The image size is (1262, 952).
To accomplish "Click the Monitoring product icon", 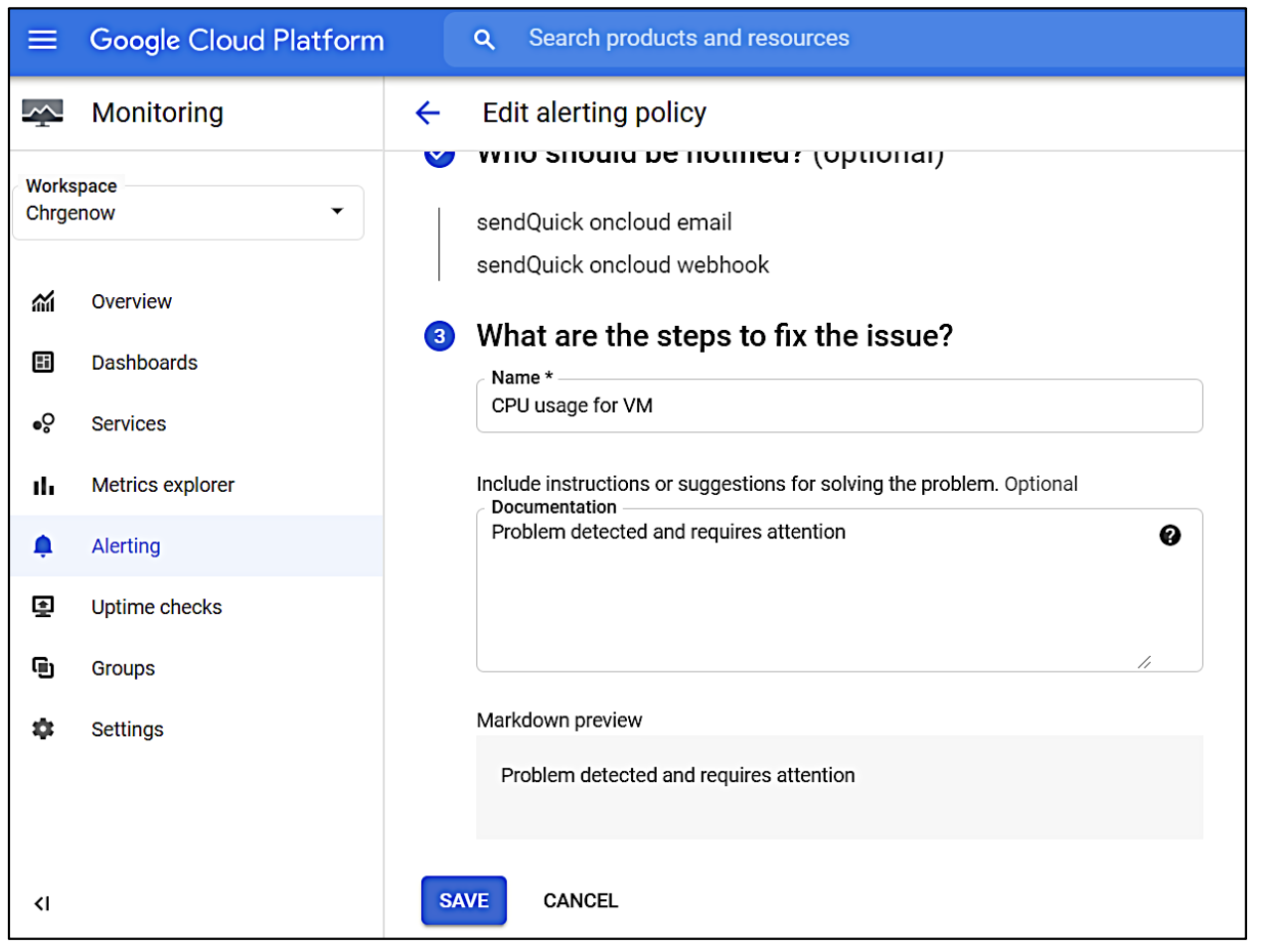I will pos(43,112).
